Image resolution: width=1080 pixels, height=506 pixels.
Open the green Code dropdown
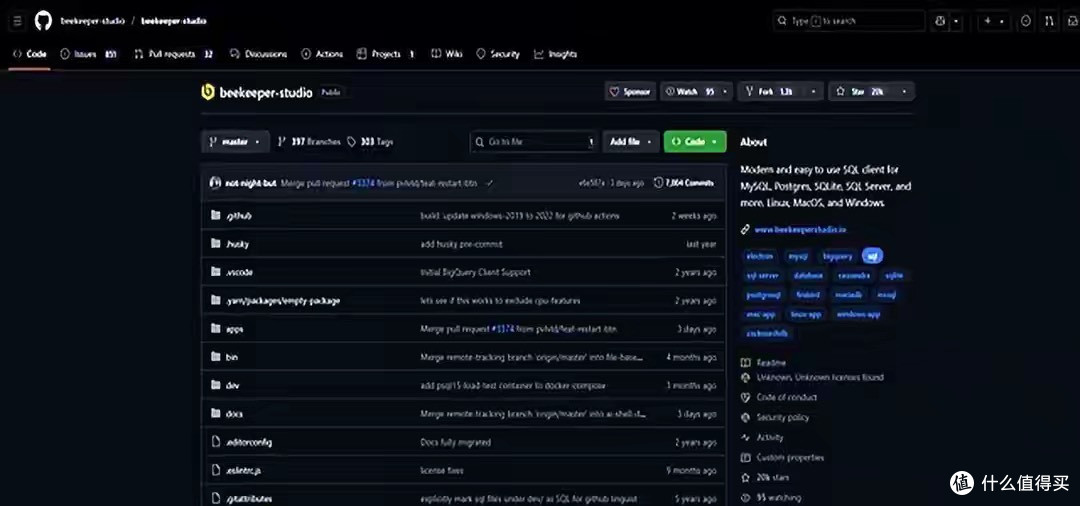coord(695,142)
